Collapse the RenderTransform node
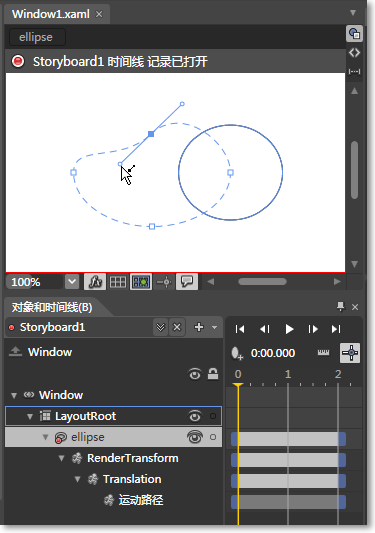375x533 pixels. 62,458
